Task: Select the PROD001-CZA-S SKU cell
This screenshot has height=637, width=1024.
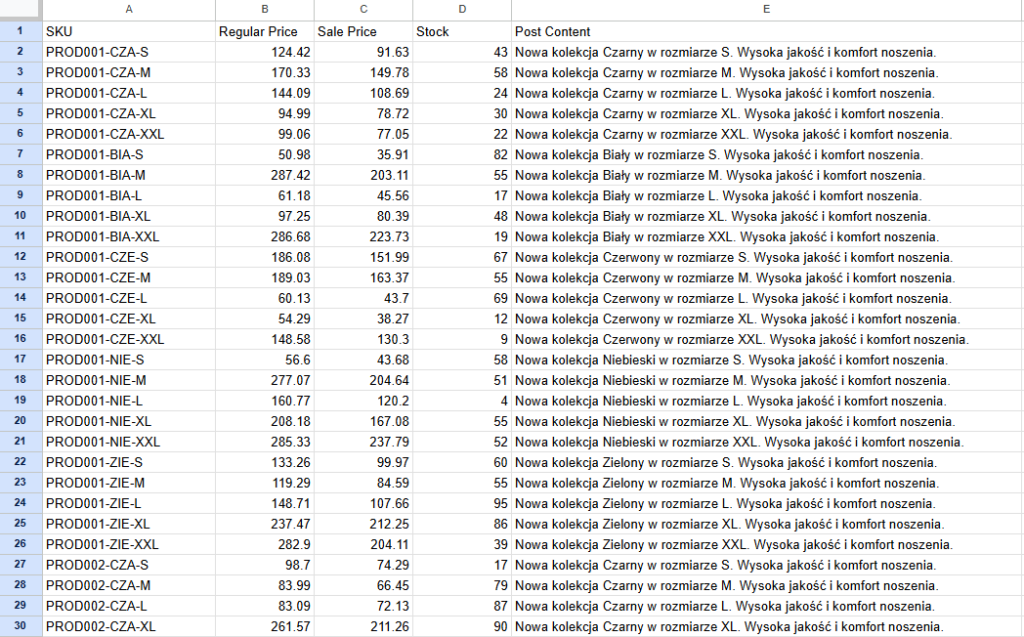Action: [128, 52]
